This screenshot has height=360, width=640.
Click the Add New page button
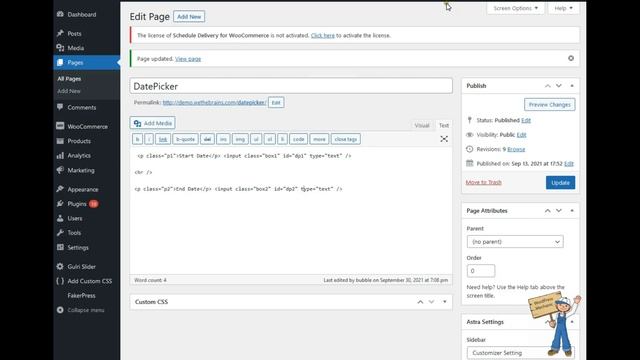tap(189, 17)
